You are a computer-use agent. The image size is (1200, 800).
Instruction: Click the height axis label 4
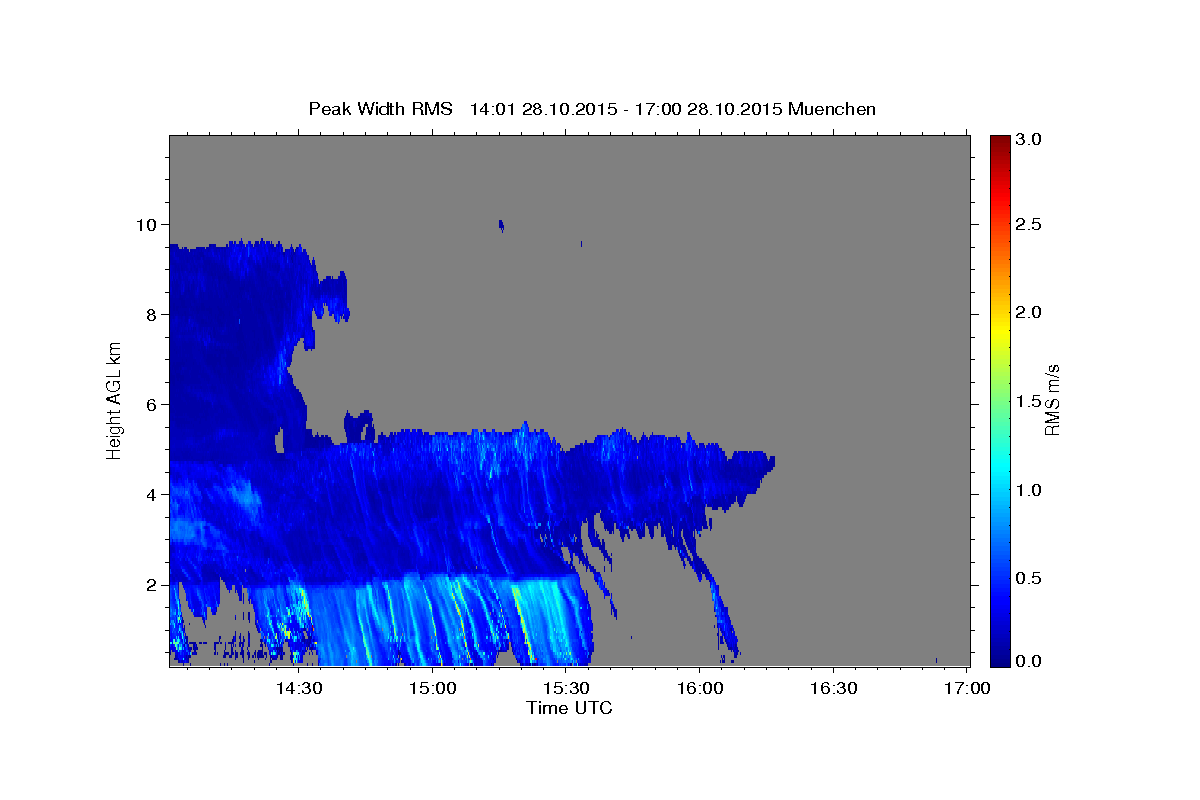(x=154, y=494)
